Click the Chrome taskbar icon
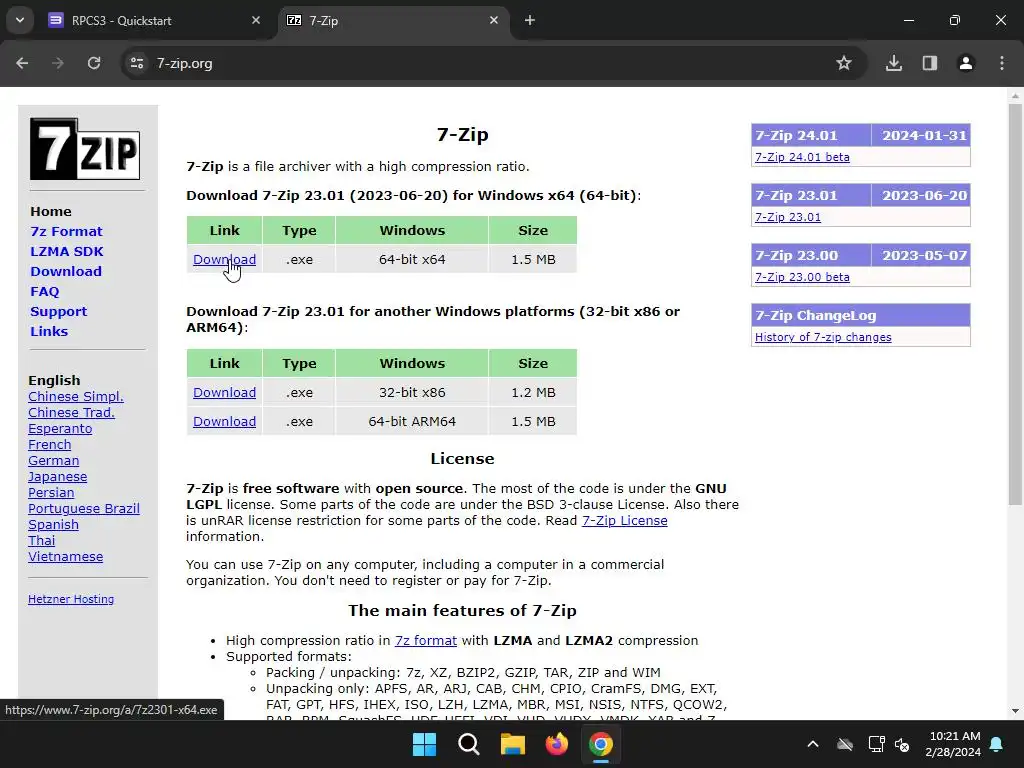The height and width of the screenshot is (768, 1024). click(601, 744)
